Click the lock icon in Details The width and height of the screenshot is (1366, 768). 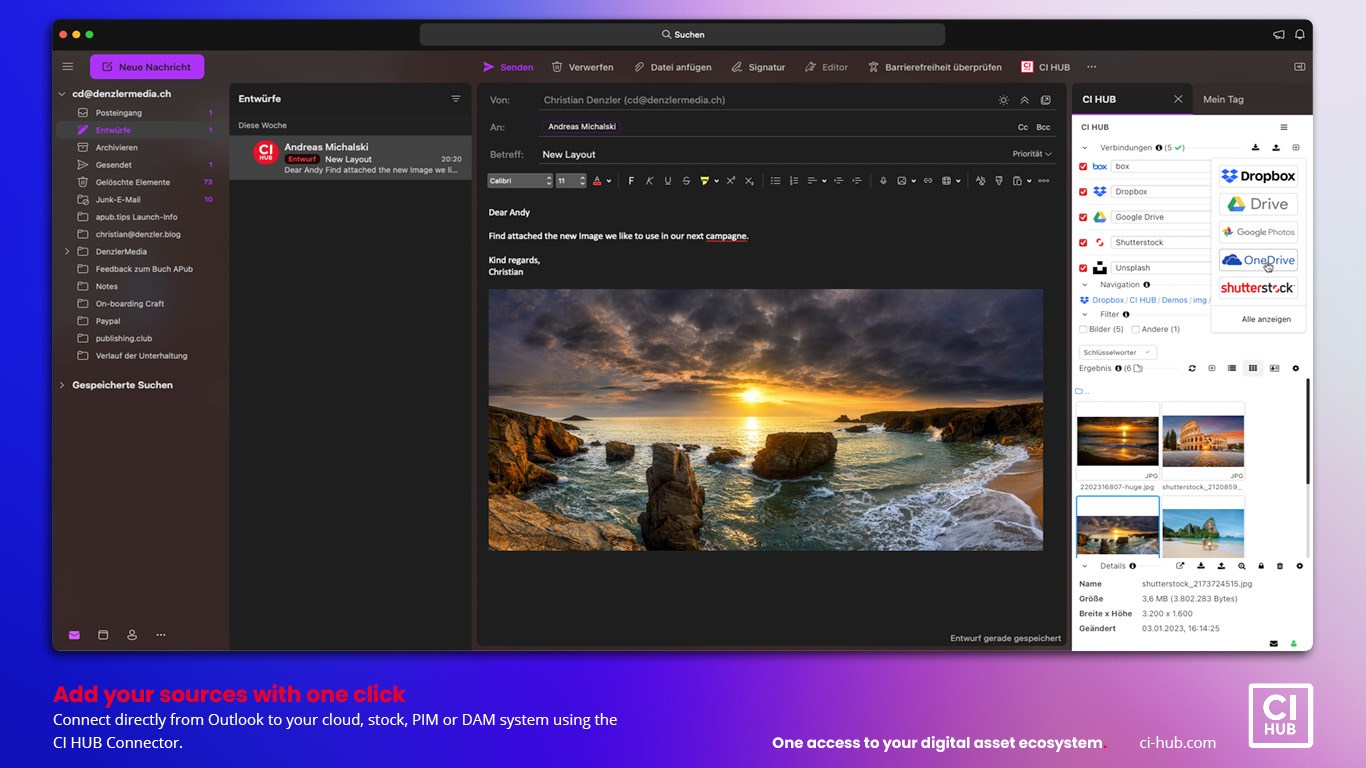pos(1261,566)
